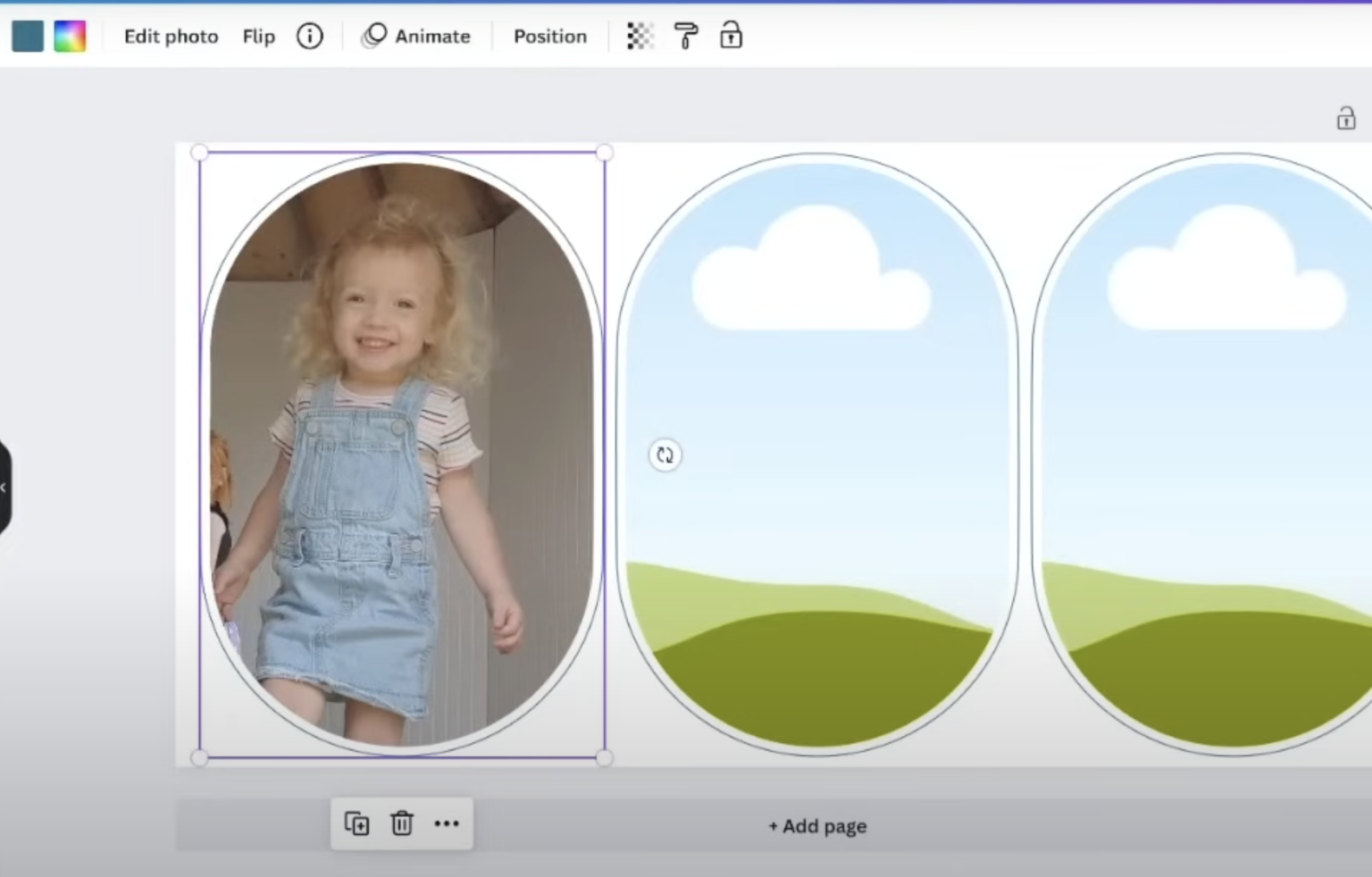Open the Flip options menu
This screenshot has height=877, width=1372.
258,36
